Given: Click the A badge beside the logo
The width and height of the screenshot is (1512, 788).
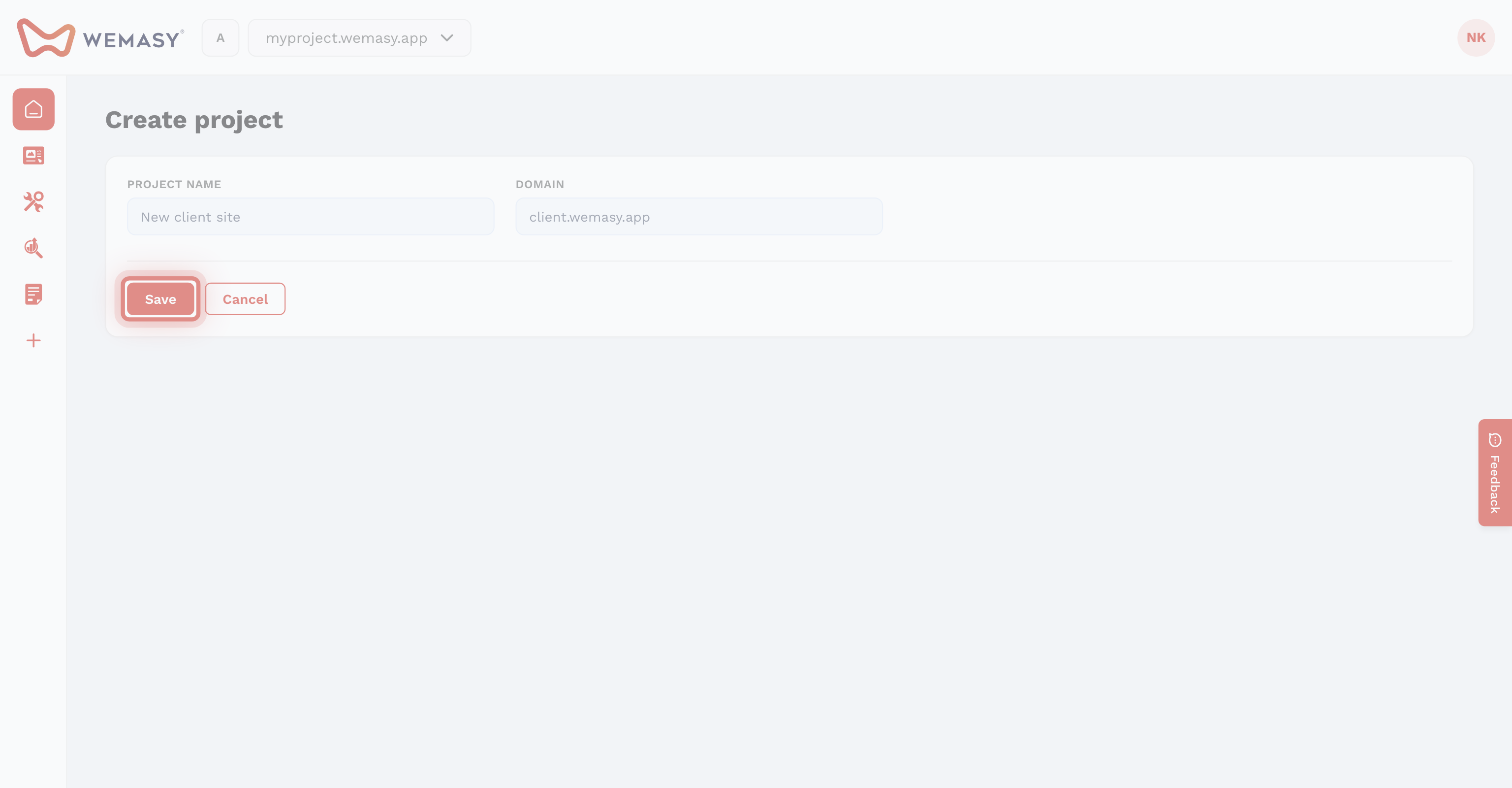Looking at the screenshot, I should click(x=220, y=37).
